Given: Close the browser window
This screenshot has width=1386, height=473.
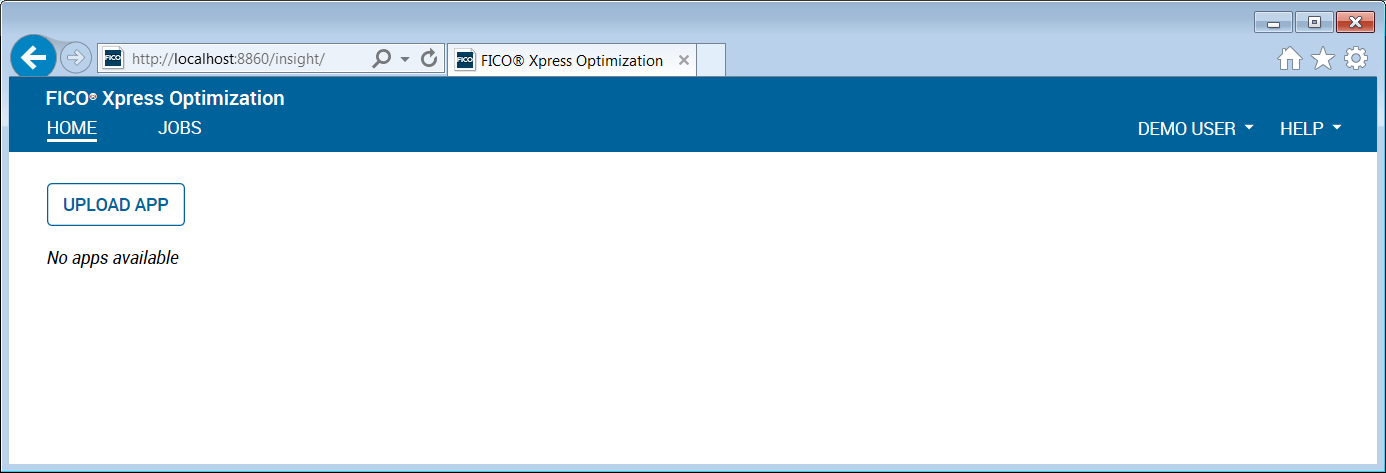Looking at the screenshot, I should click(1355, 22).
